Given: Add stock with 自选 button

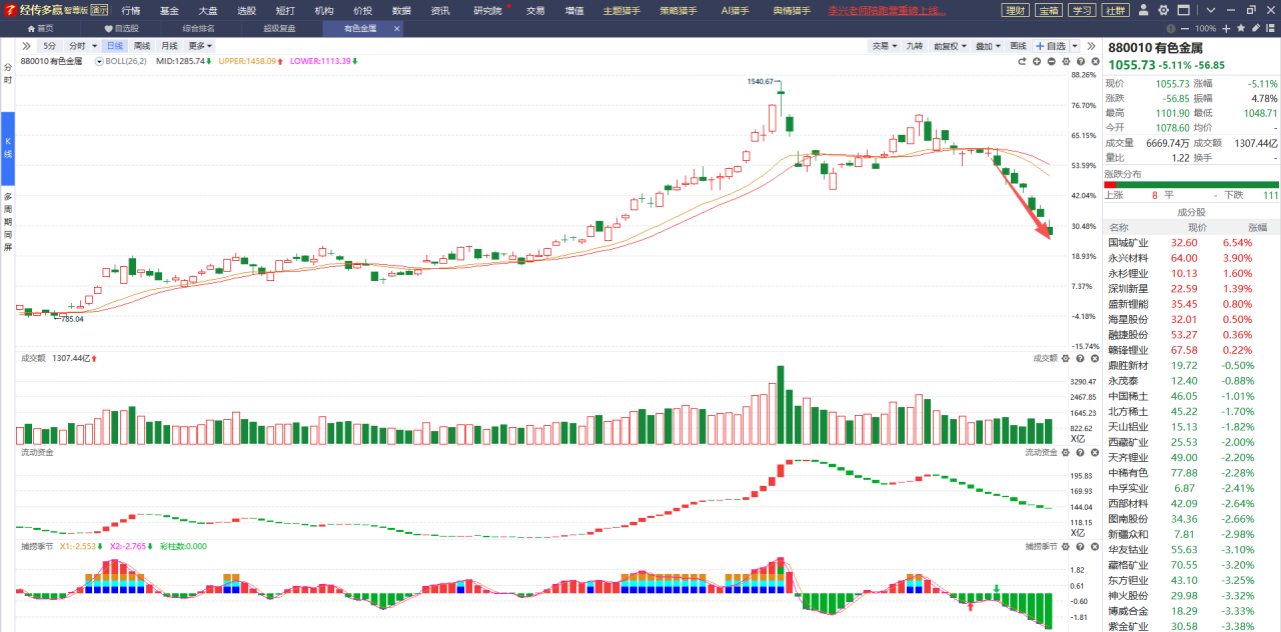Looking at the screenshot, I should (1052, 46).
